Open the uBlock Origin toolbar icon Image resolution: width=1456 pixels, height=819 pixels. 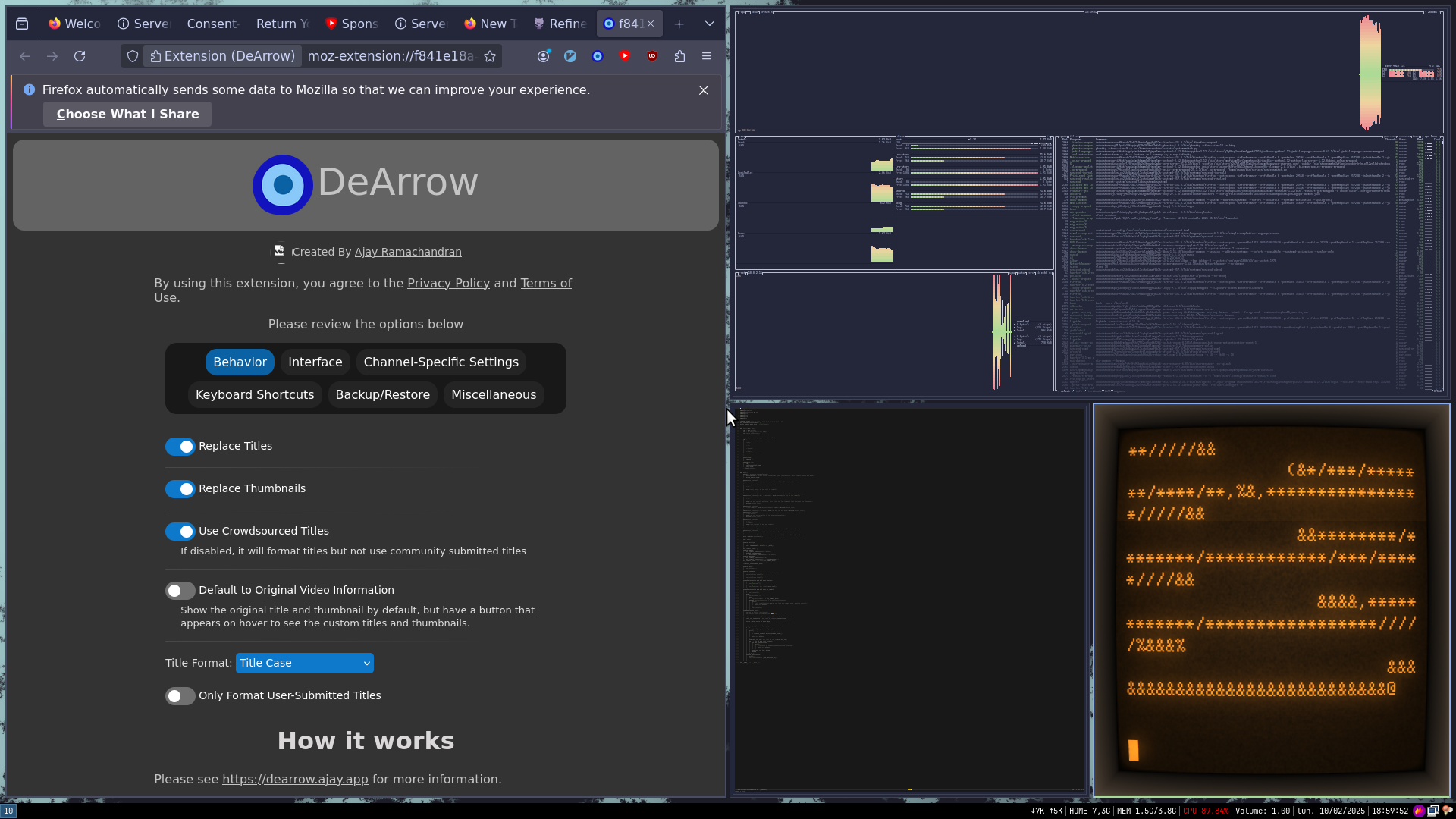(652, 56)
